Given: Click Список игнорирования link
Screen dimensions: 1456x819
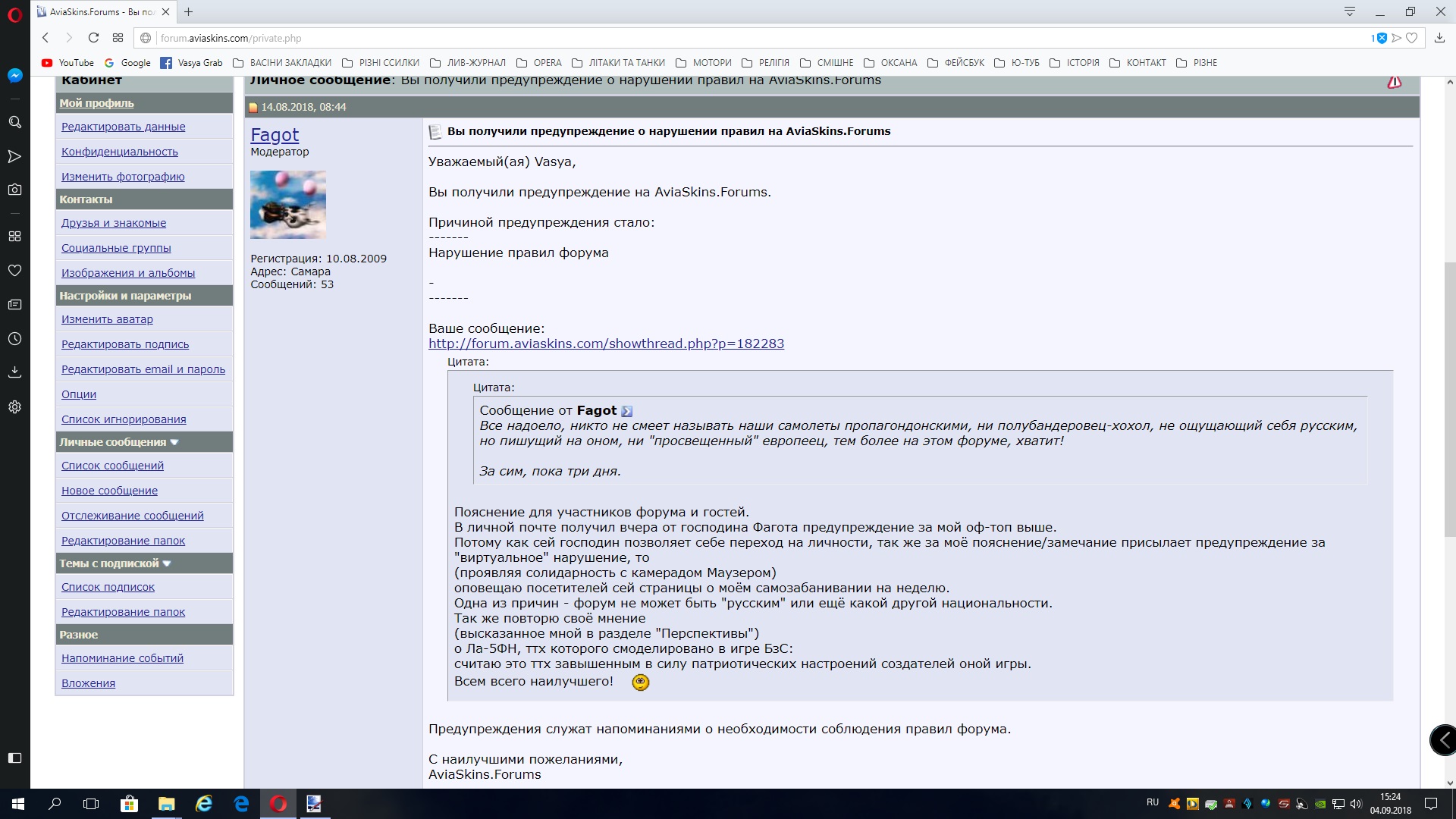Looking at the screenshot, I should coord(124,419).
